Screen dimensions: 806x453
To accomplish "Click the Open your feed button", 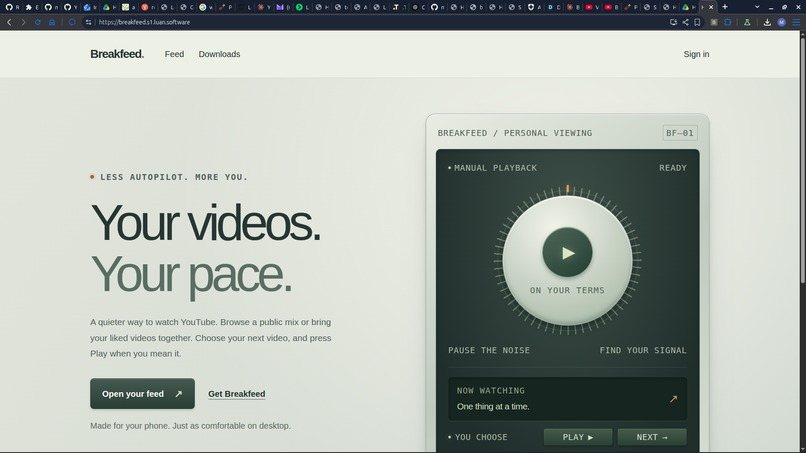I will [x=142, y=394].
